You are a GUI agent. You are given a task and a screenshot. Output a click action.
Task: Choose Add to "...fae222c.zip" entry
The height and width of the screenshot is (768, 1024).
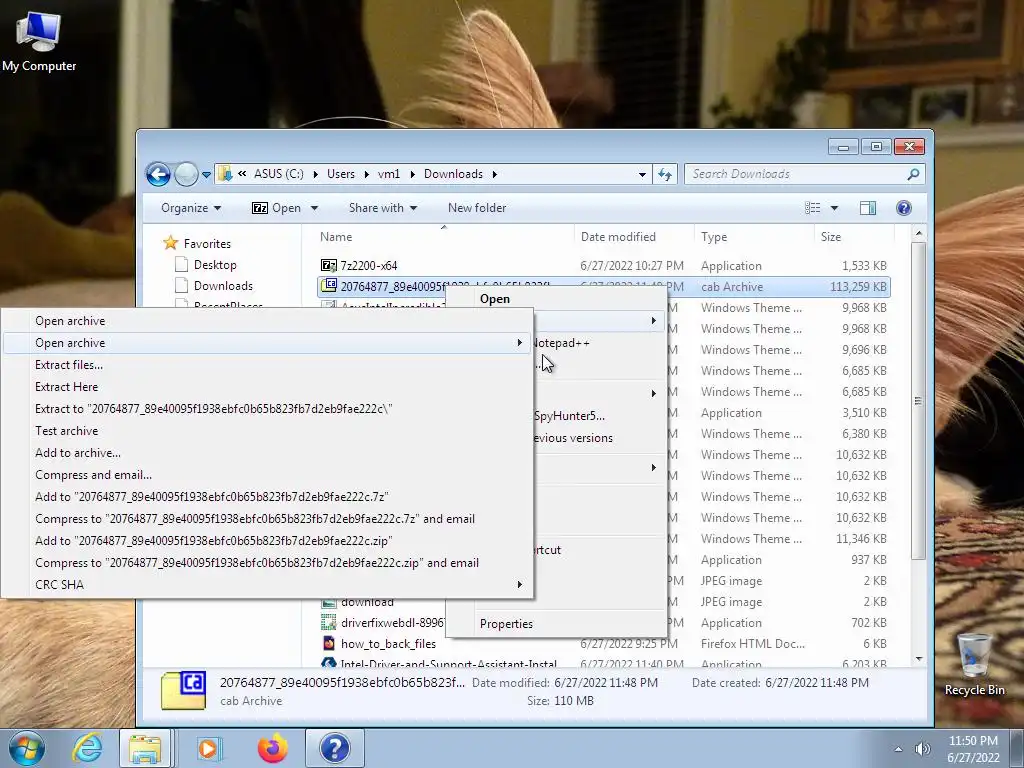coord(267,541)
